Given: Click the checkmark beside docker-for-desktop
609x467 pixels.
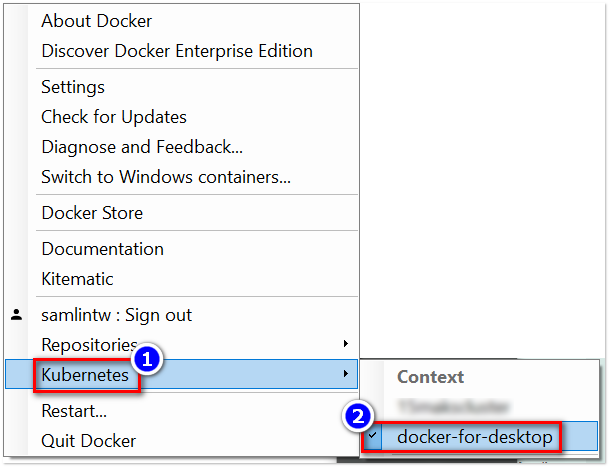Looking at the screenshot, I should tap(373, 437).
